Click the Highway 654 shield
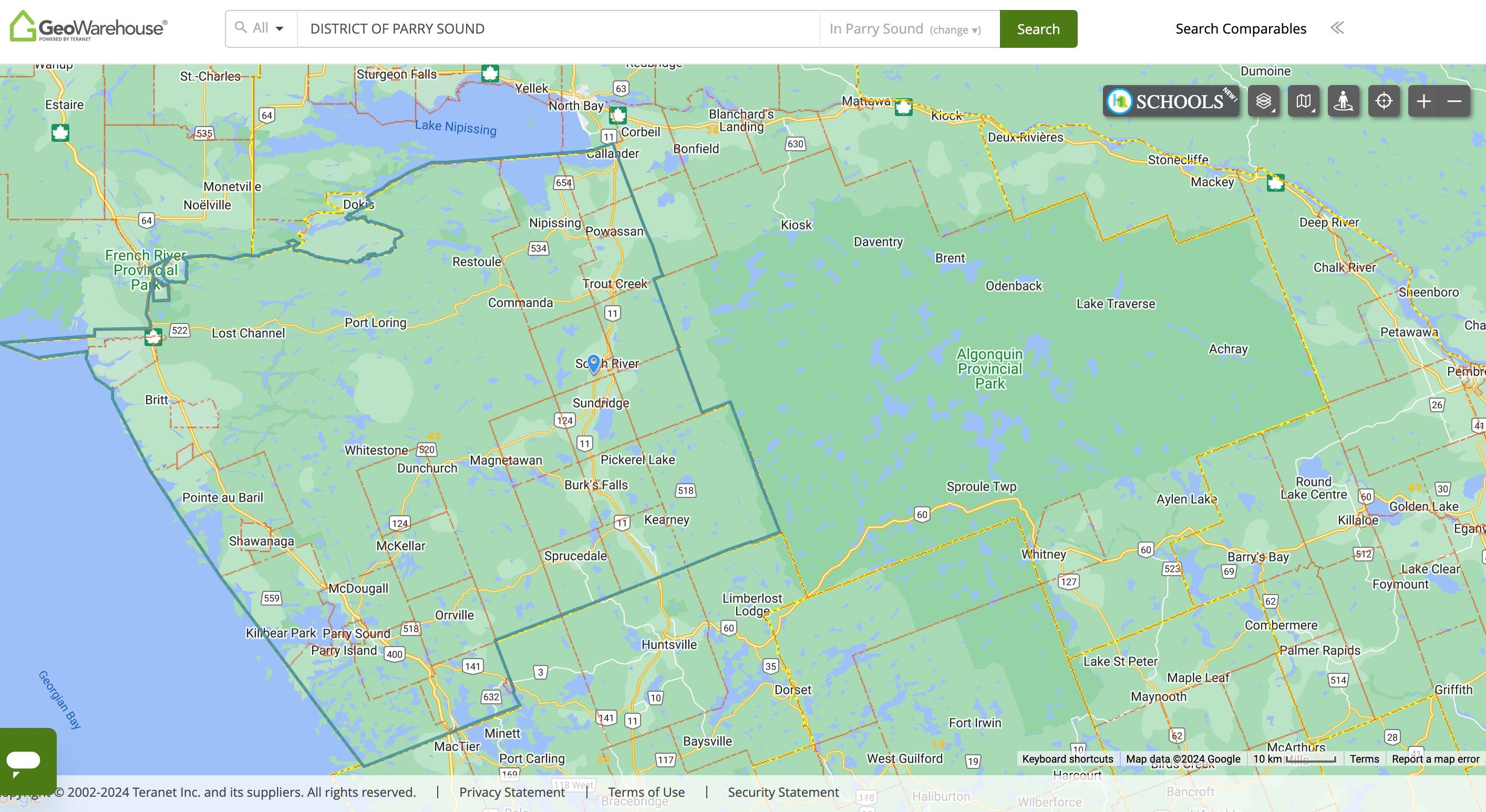 pos(564,183)
